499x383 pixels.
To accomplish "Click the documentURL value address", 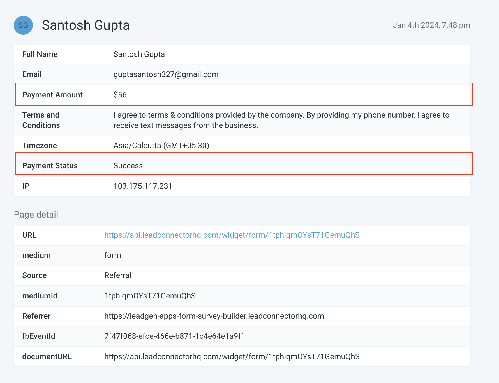I will 232,356.
